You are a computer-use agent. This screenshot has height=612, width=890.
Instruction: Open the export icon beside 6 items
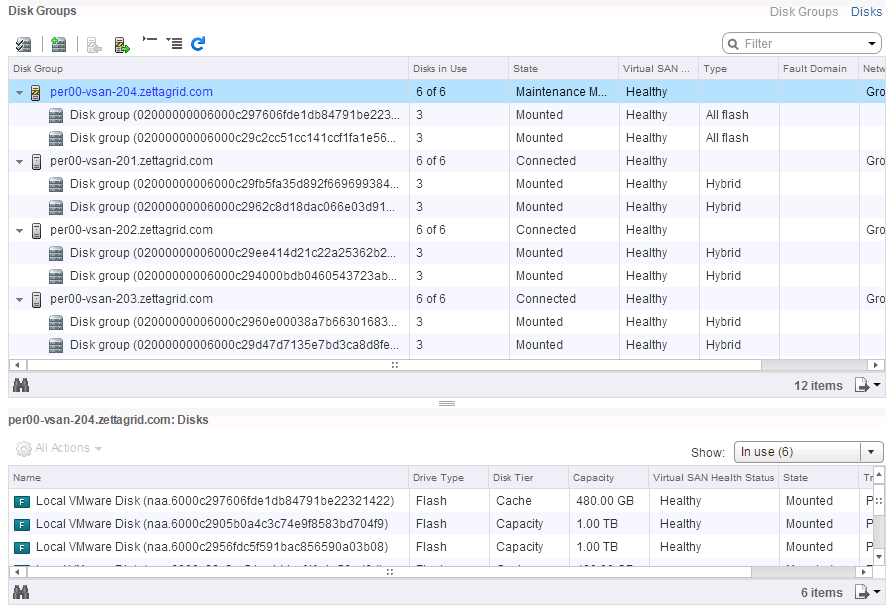(862, 592)
